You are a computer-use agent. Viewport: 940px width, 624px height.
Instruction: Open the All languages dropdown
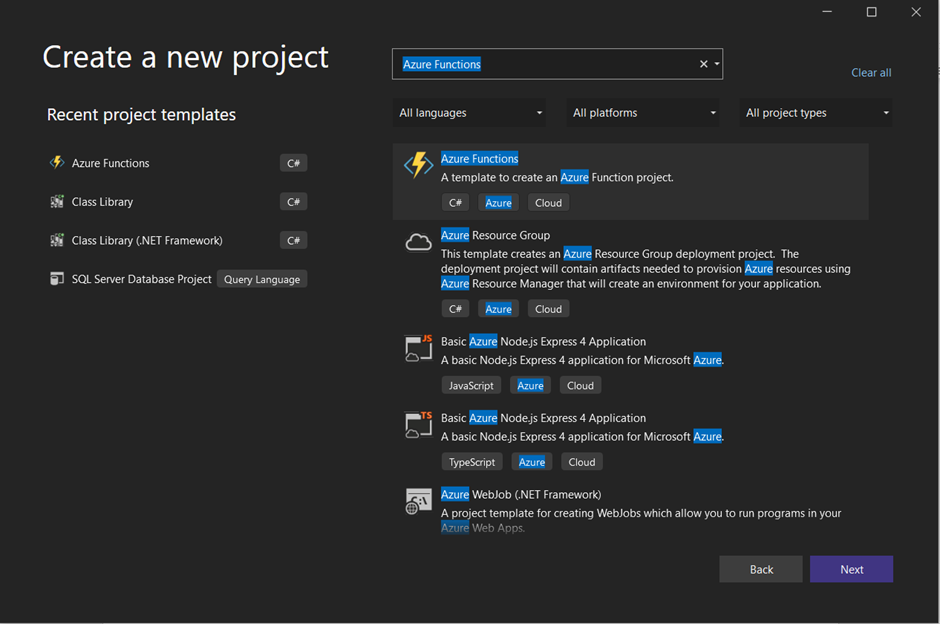point(469,113)
